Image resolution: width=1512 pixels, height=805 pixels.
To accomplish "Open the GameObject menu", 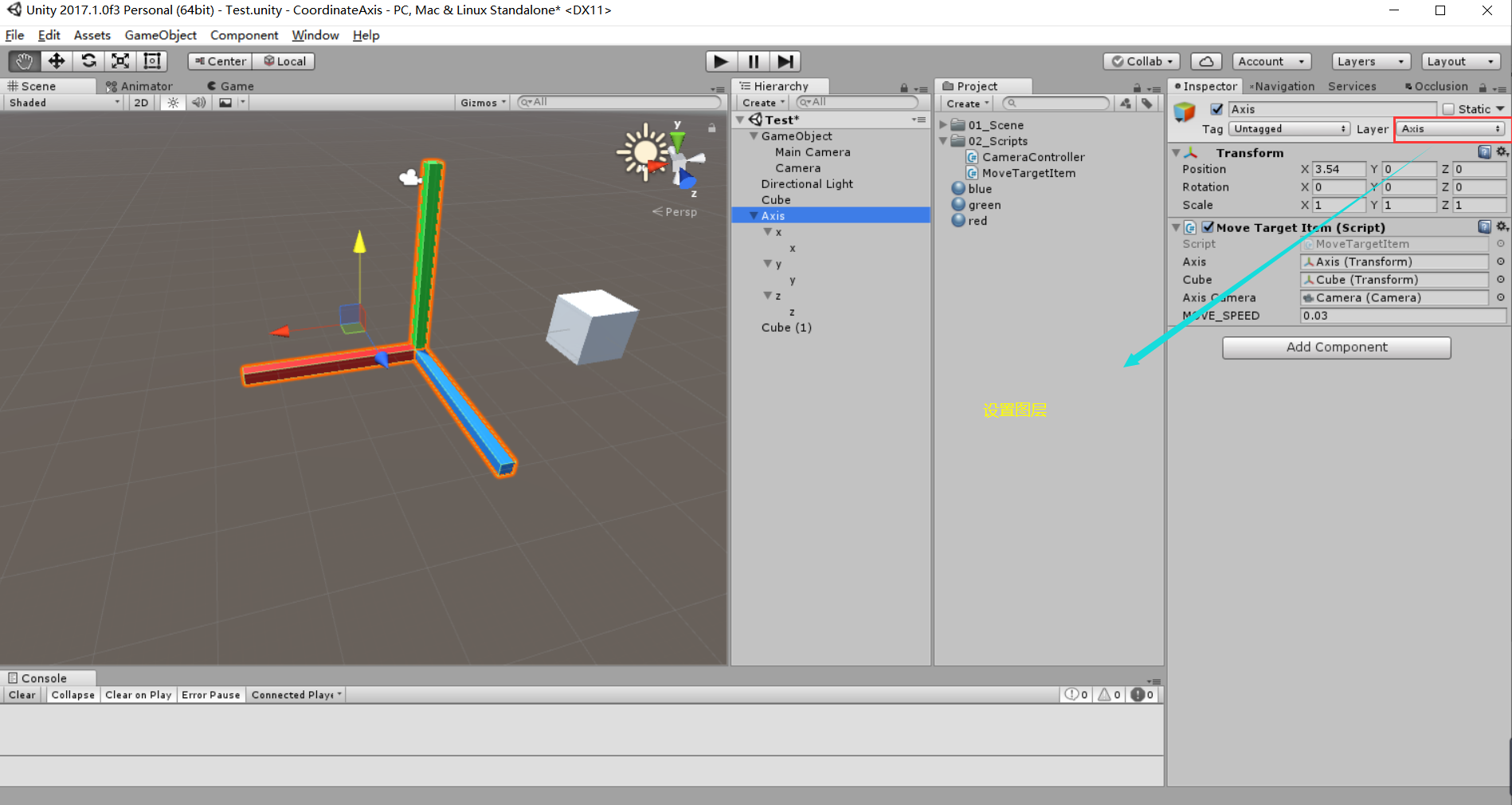I will [160, 35].
